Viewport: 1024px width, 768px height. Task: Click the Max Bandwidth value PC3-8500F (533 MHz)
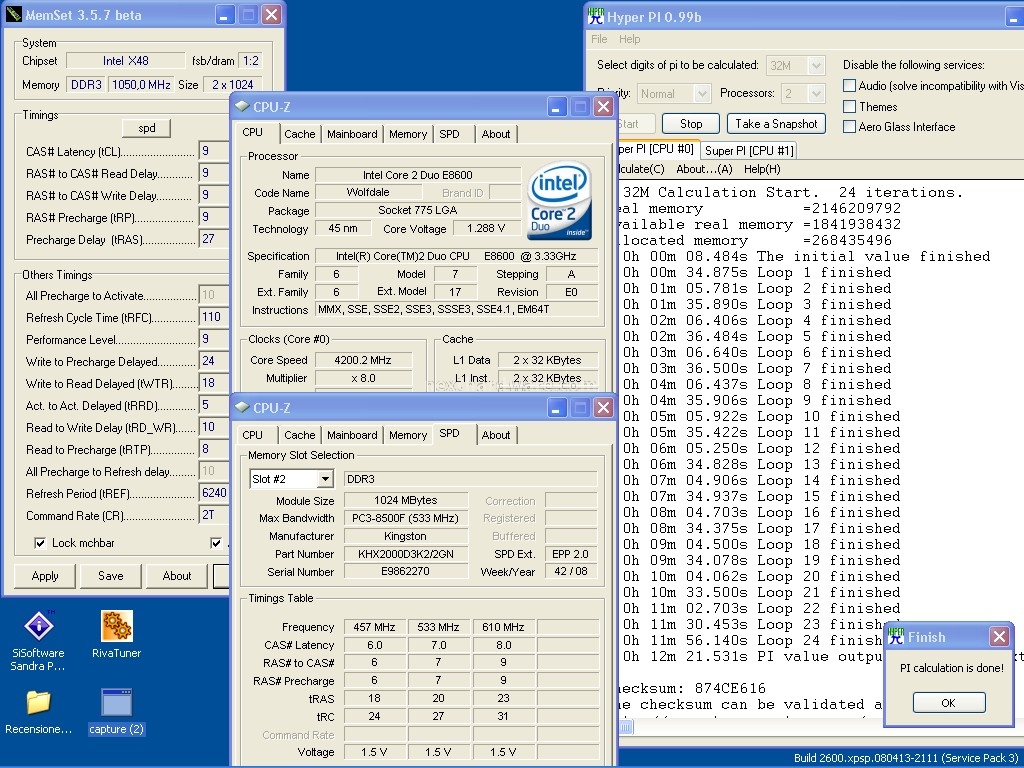(x=406, y=518)
